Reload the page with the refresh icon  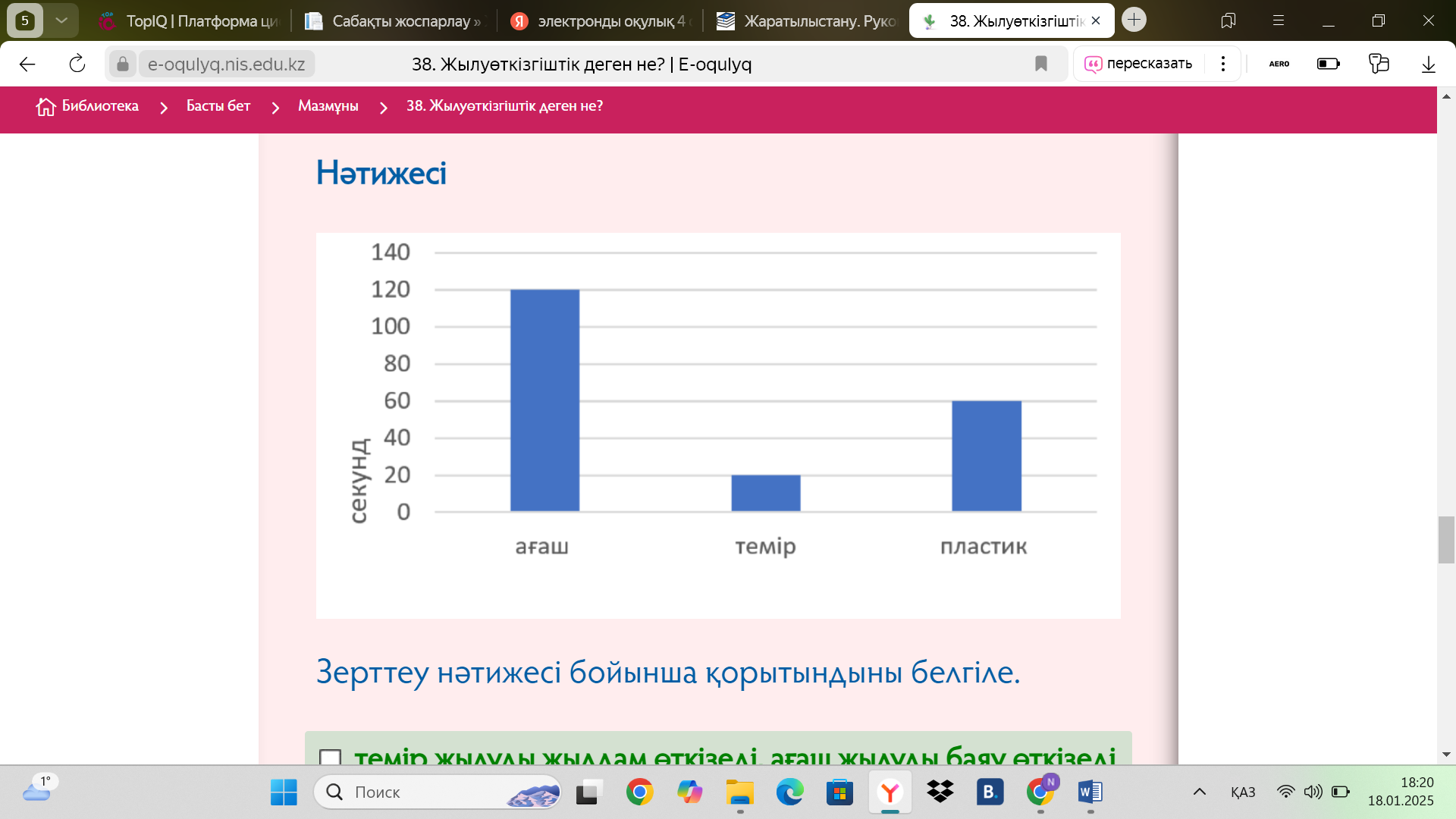pos(77,64)
